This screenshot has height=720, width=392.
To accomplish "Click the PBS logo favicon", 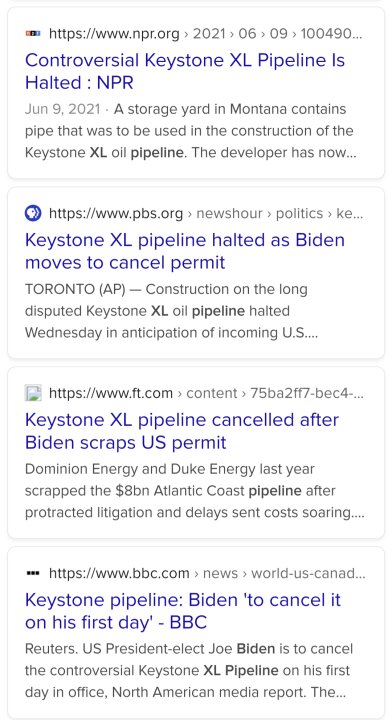I will click(x=33, y=214).
